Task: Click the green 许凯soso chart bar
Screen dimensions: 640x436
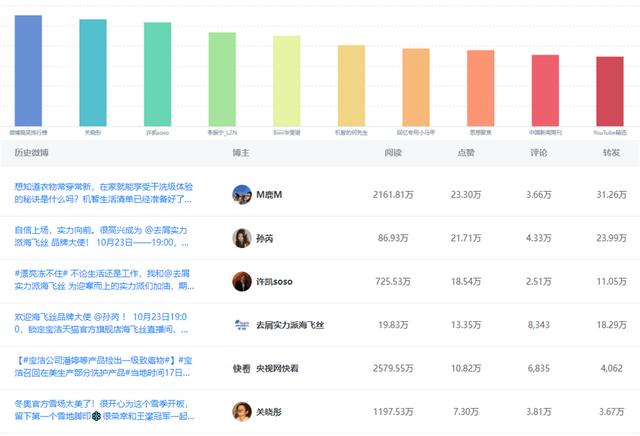Action: tap(157, 74)
